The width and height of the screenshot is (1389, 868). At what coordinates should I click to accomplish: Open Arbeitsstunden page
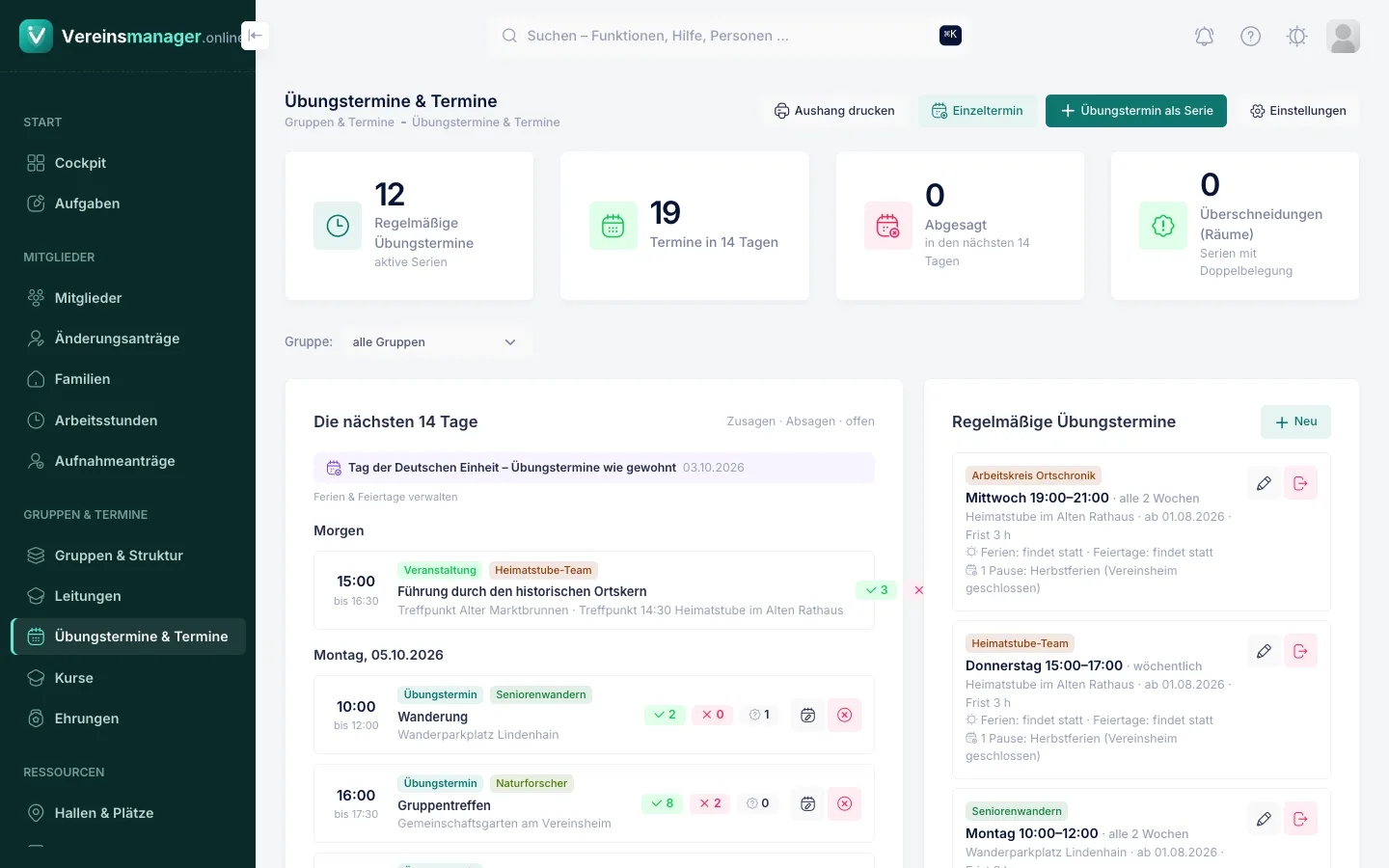[x=128, y=420]
